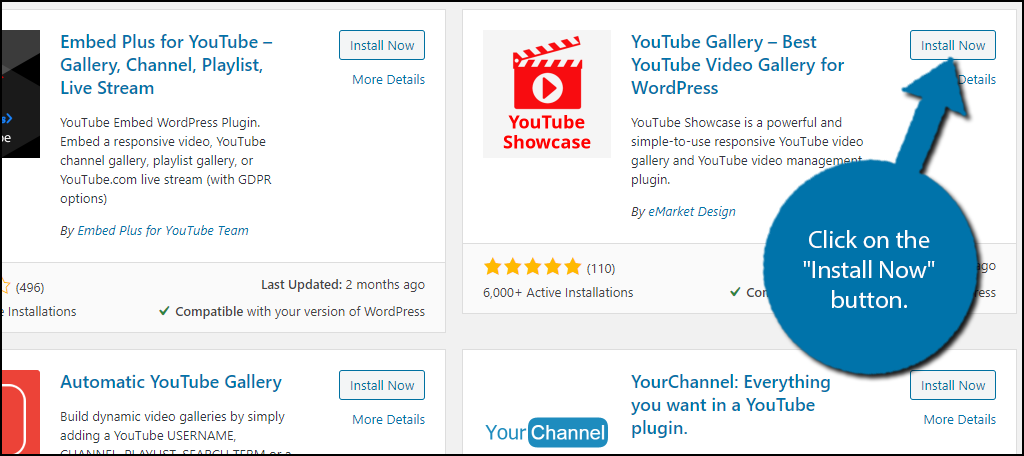Open Automatic YouTube Gallery title link
The width and height of the screenshot is (1024, 456).
171,382
